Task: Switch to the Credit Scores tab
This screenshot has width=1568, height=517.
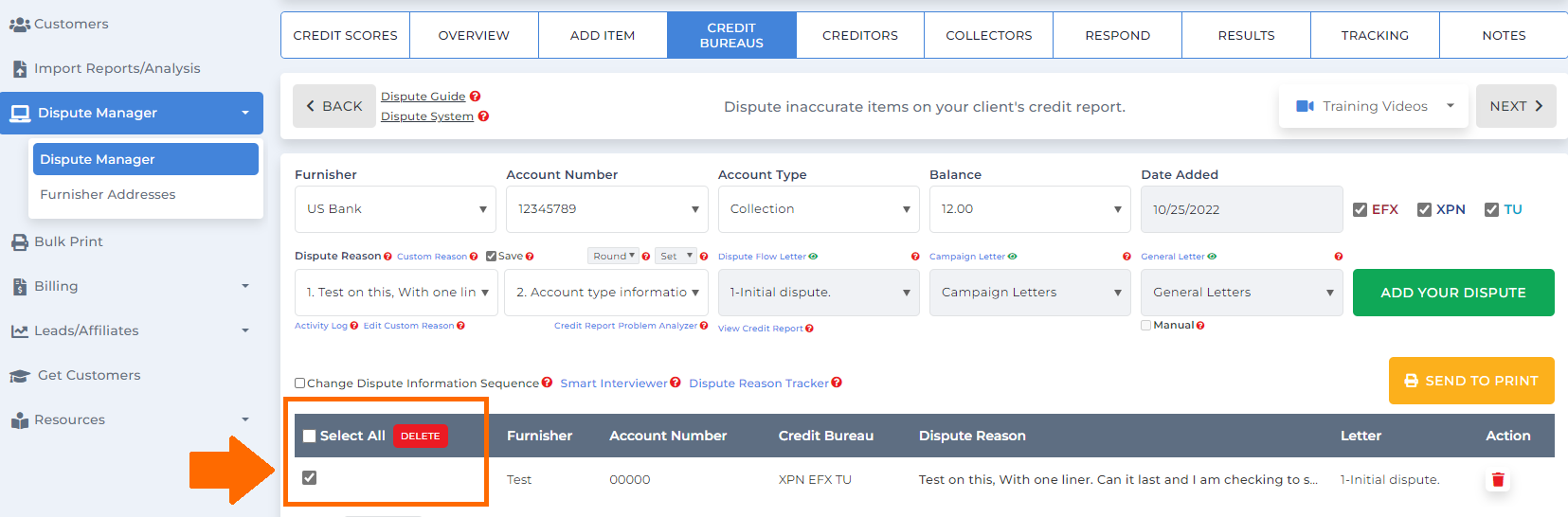Action: 346,35
